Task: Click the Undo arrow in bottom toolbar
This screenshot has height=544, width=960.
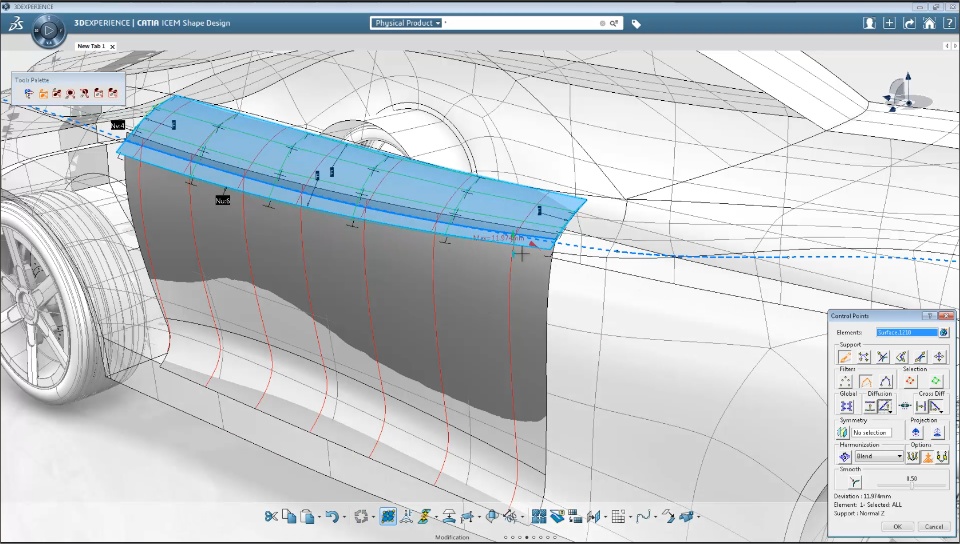Action: point(331,516)
